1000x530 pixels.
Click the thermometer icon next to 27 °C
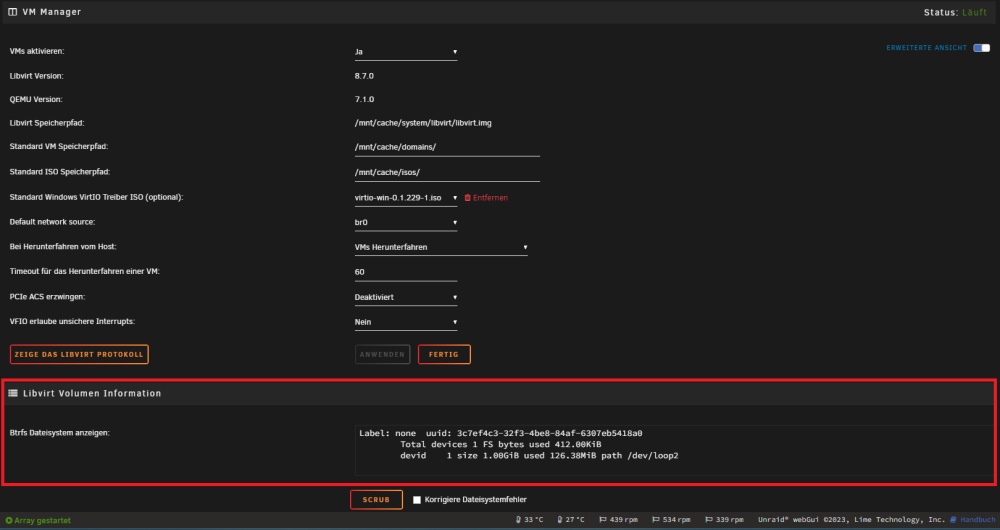click(x=560, y=520)
